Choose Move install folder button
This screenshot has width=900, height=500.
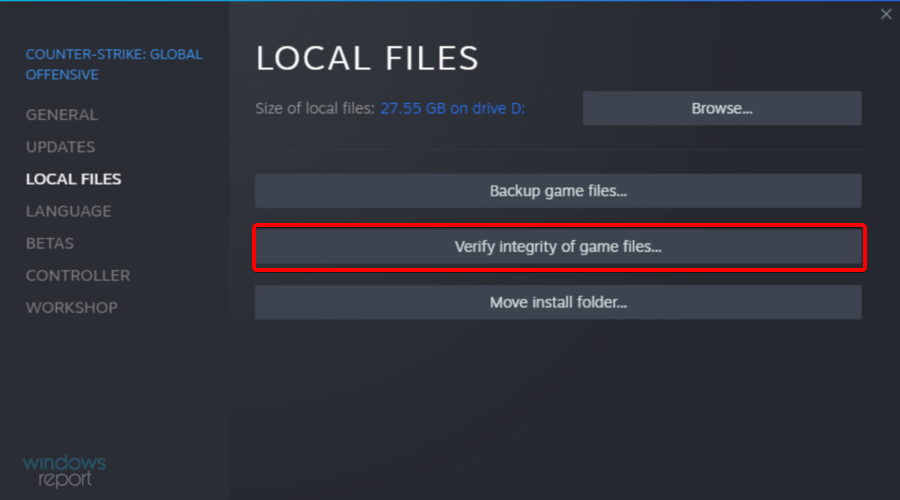coord(558,302)
